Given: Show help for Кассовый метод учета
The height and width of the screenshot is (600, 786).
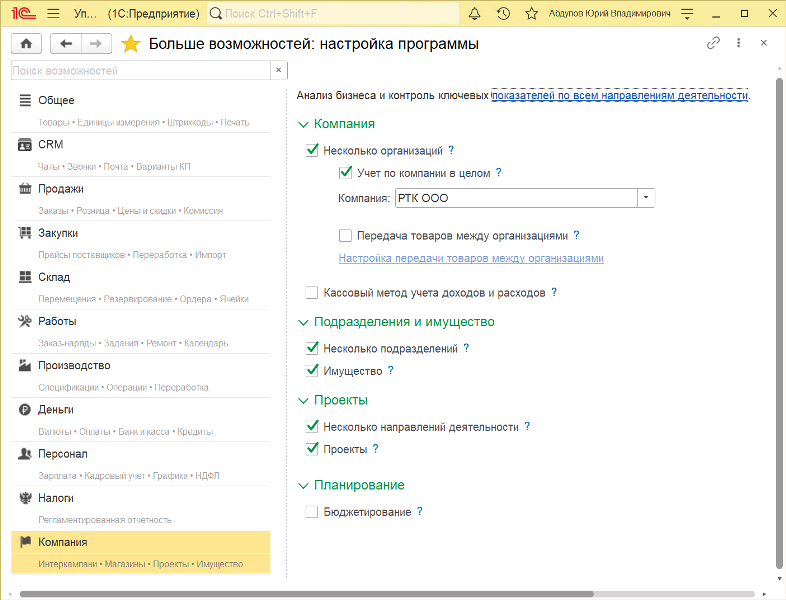Looking at the screenshot, I should click(554, 292).
